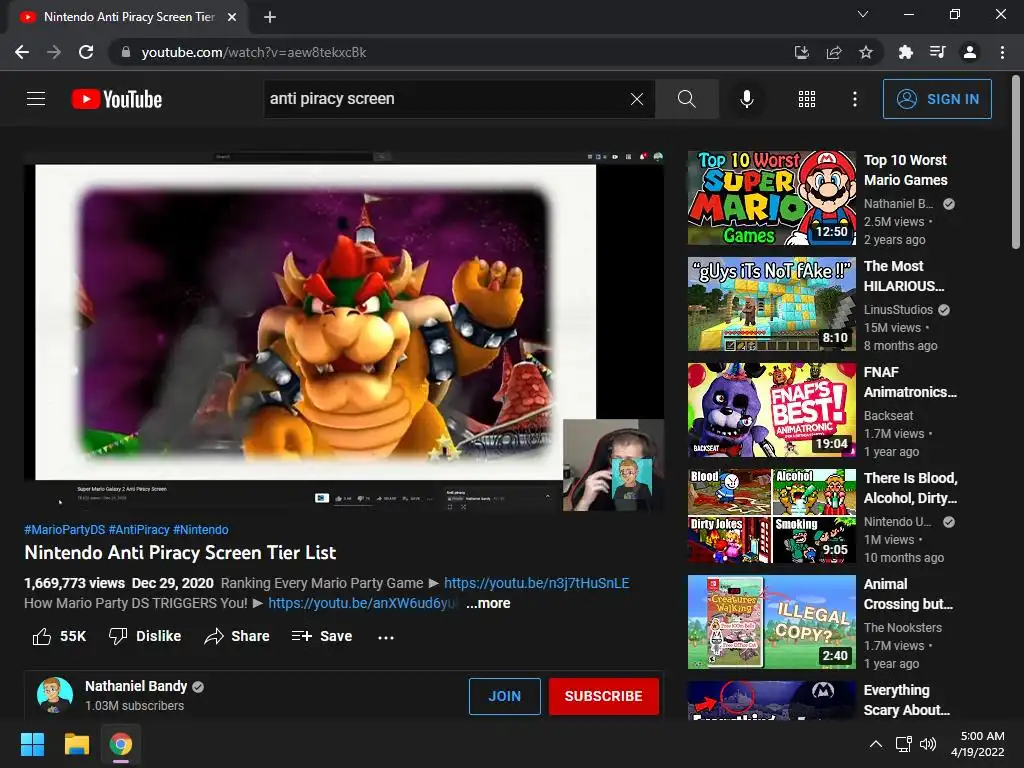The image size is (1024, 768).
Task: Show hidden system tray icons chevron
Action: pyautogui.click(x=876, y=744)
